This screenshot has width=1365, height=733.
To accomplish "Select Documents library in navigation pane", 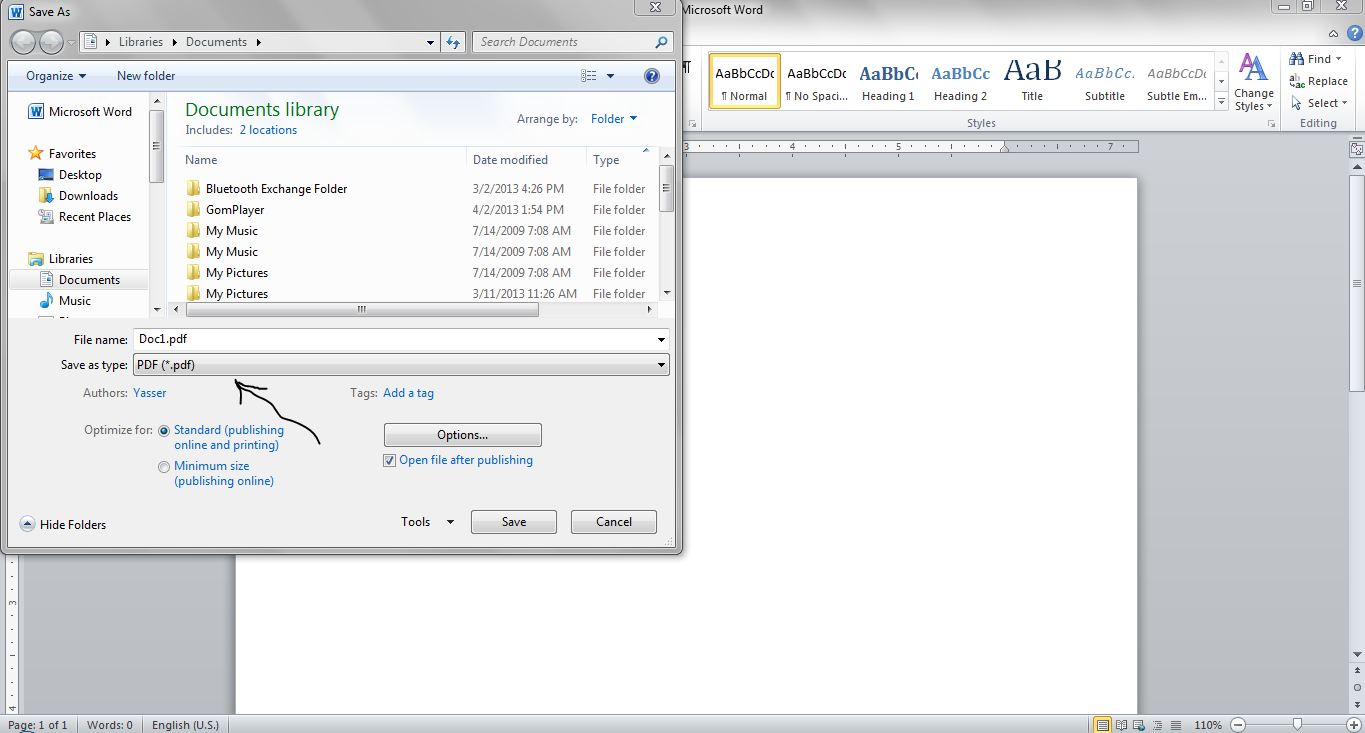I will 79,280.
